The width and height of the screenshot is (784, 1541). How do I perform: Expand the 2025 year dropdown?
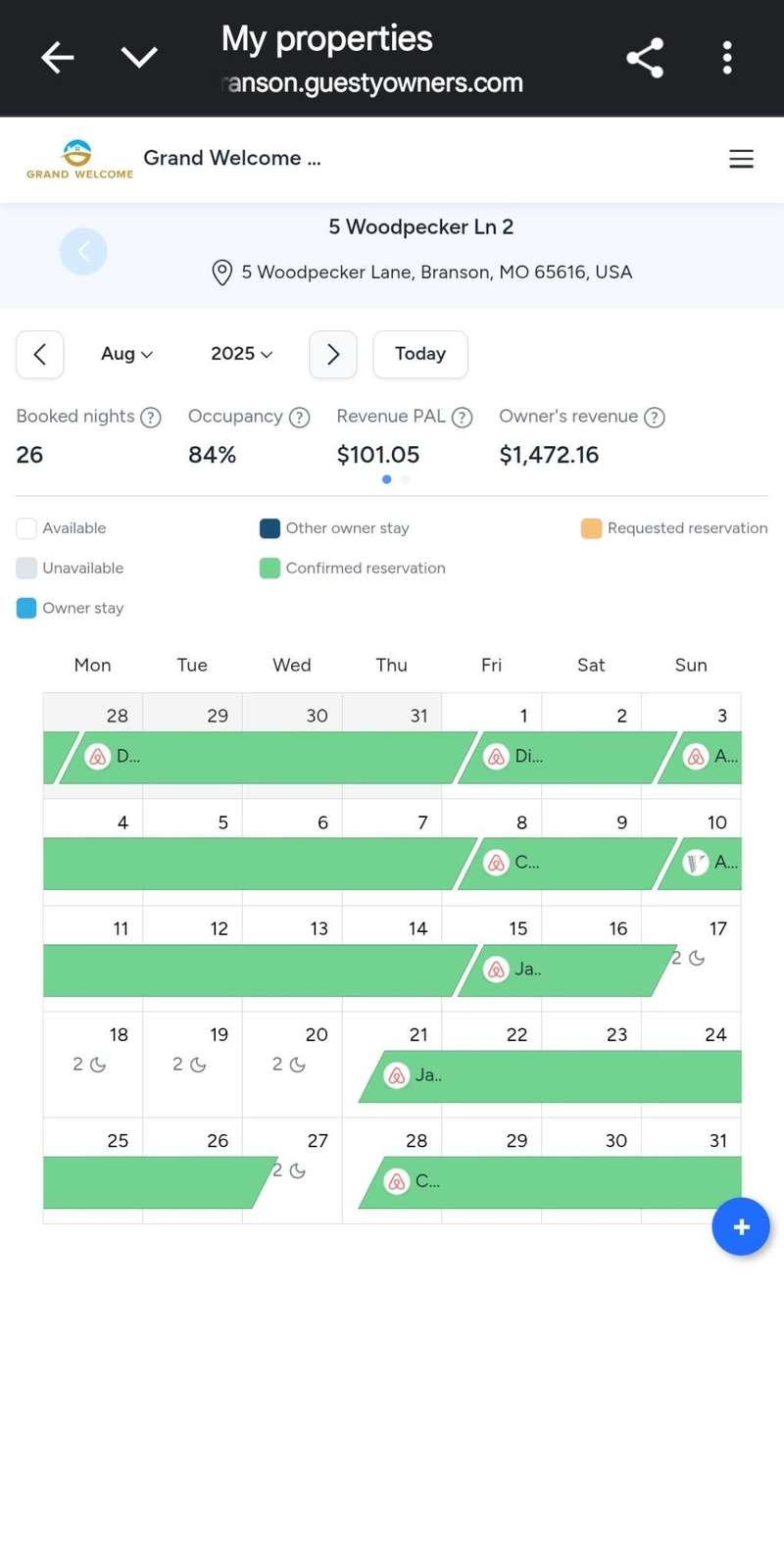(x=241, y=354)
